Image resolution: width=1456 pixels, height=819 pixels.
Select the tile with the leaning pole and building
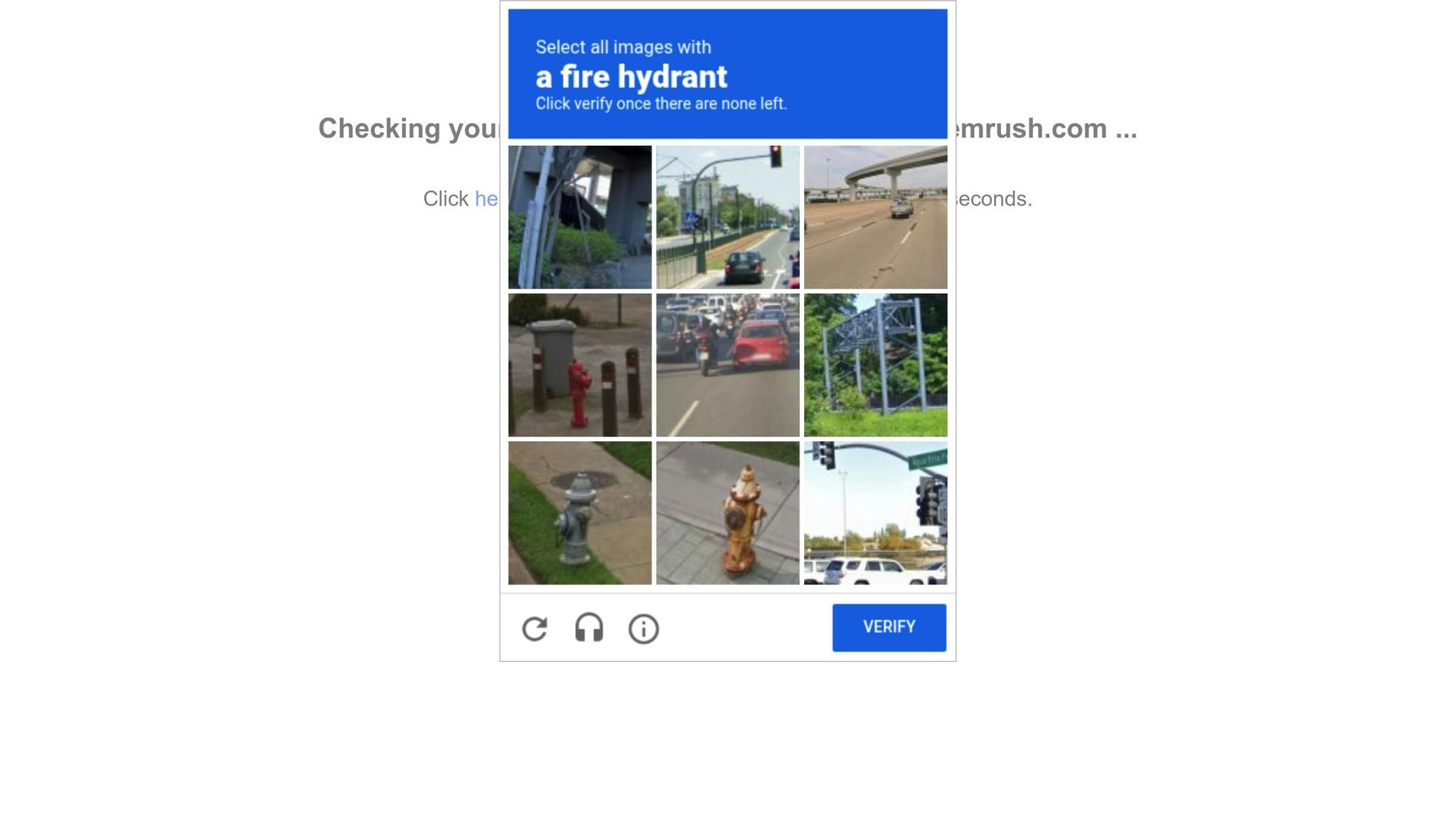click(x=579, y=217)
